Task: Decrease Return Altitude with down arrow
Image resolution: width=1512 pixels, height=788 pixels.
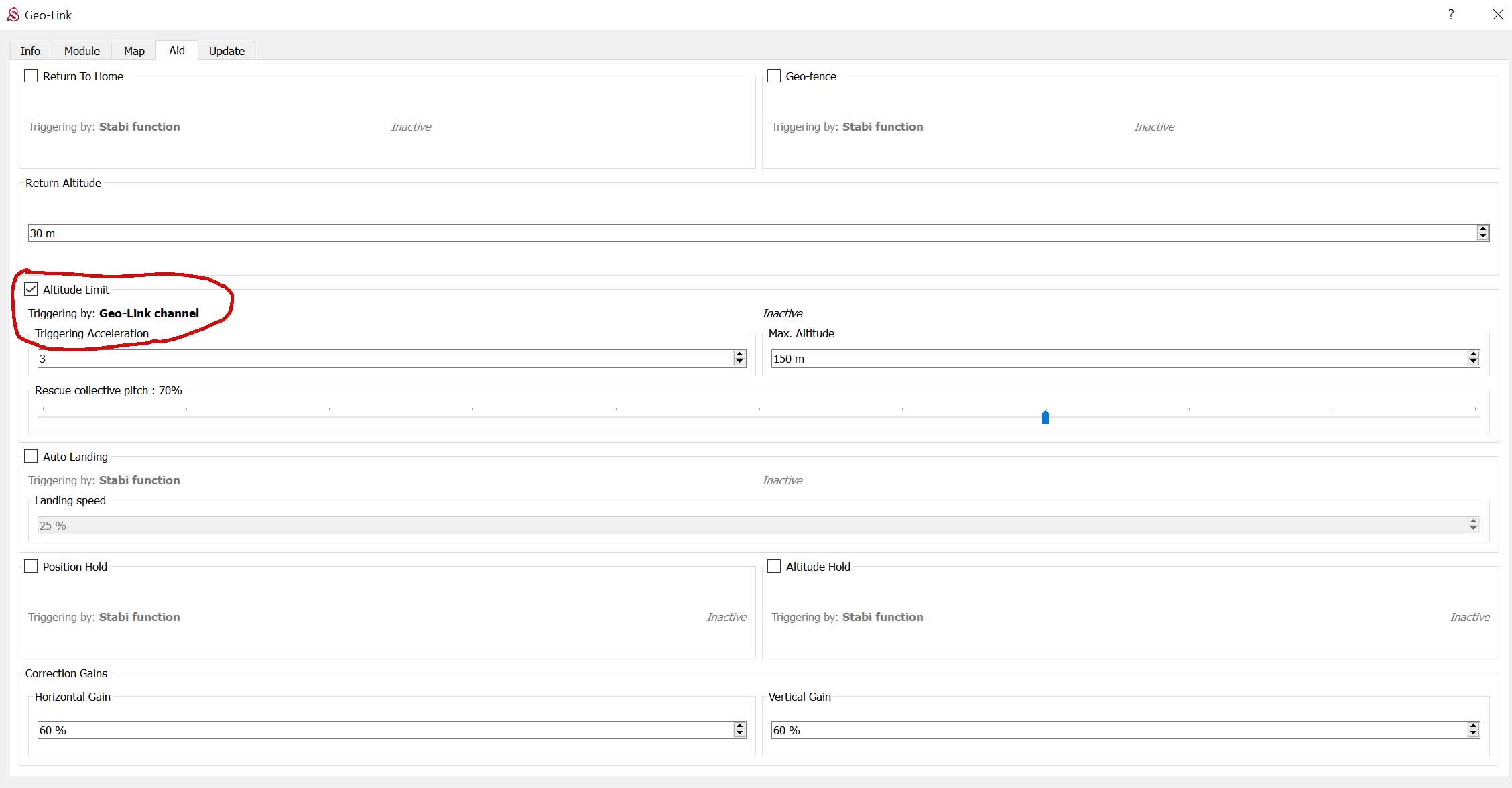Action: (1483, 237)
